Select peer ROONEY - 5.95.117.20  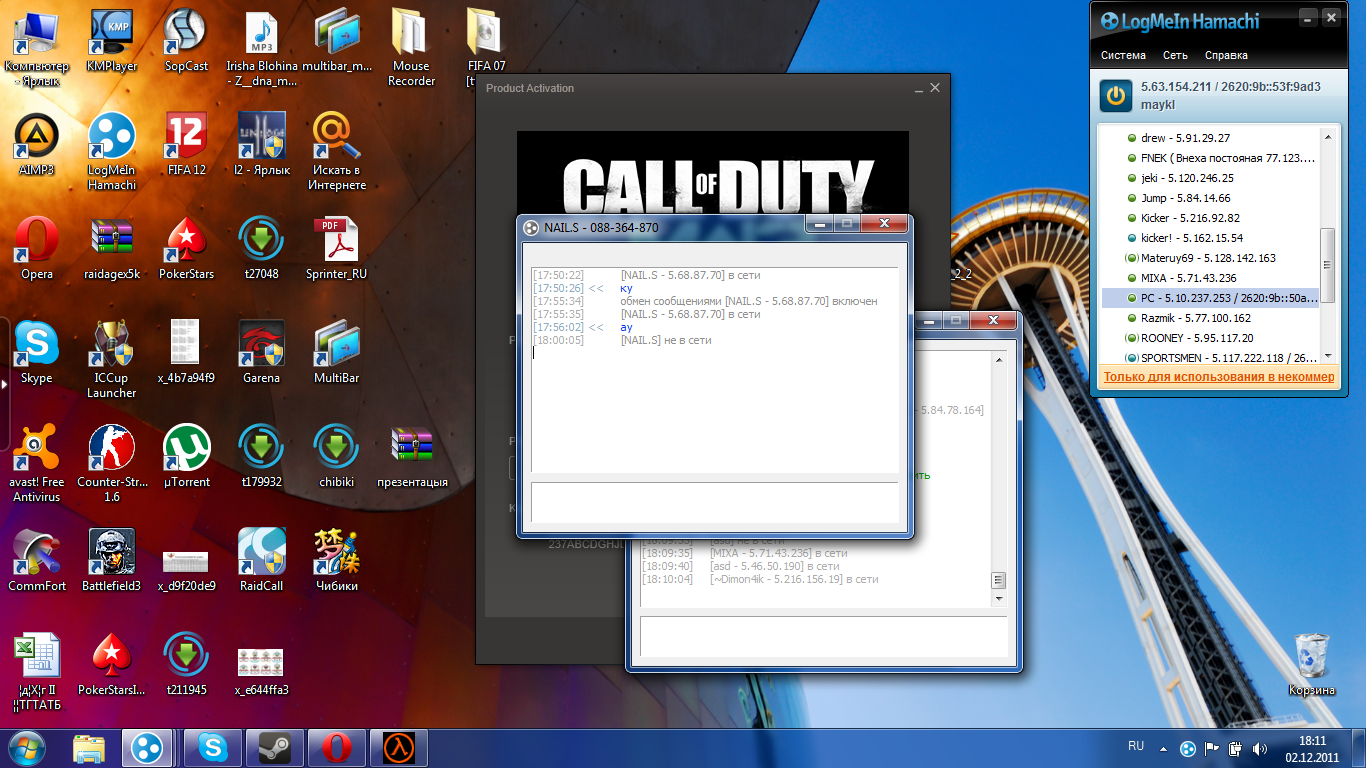click(1209, 338)
